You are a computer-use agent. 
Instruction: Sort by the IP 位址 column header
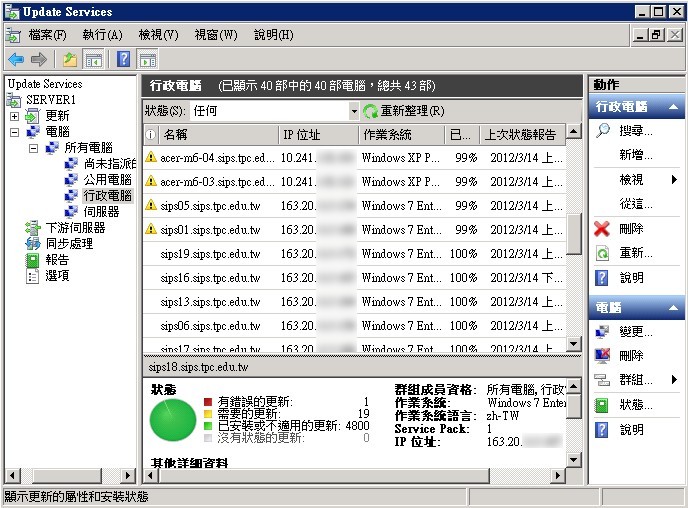[x=319, y=135]
